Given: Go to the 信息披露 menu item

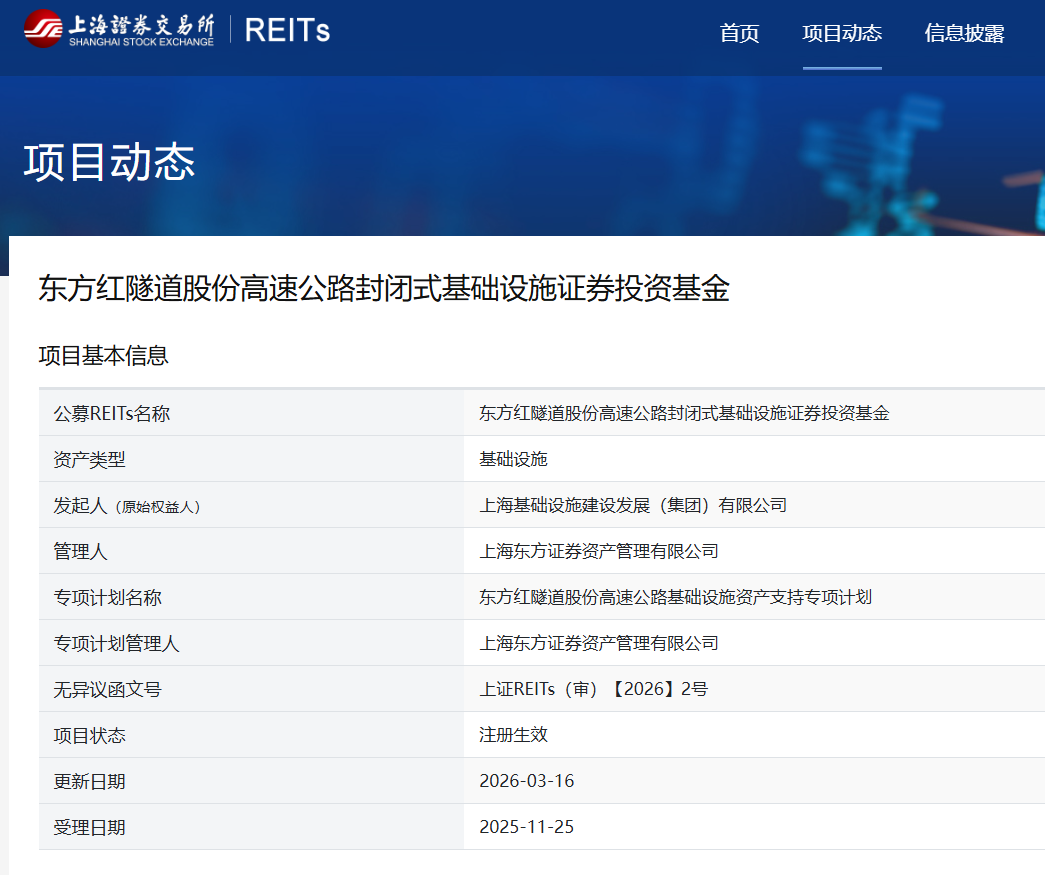Looking at the screenshot, I should click(964, 33).
